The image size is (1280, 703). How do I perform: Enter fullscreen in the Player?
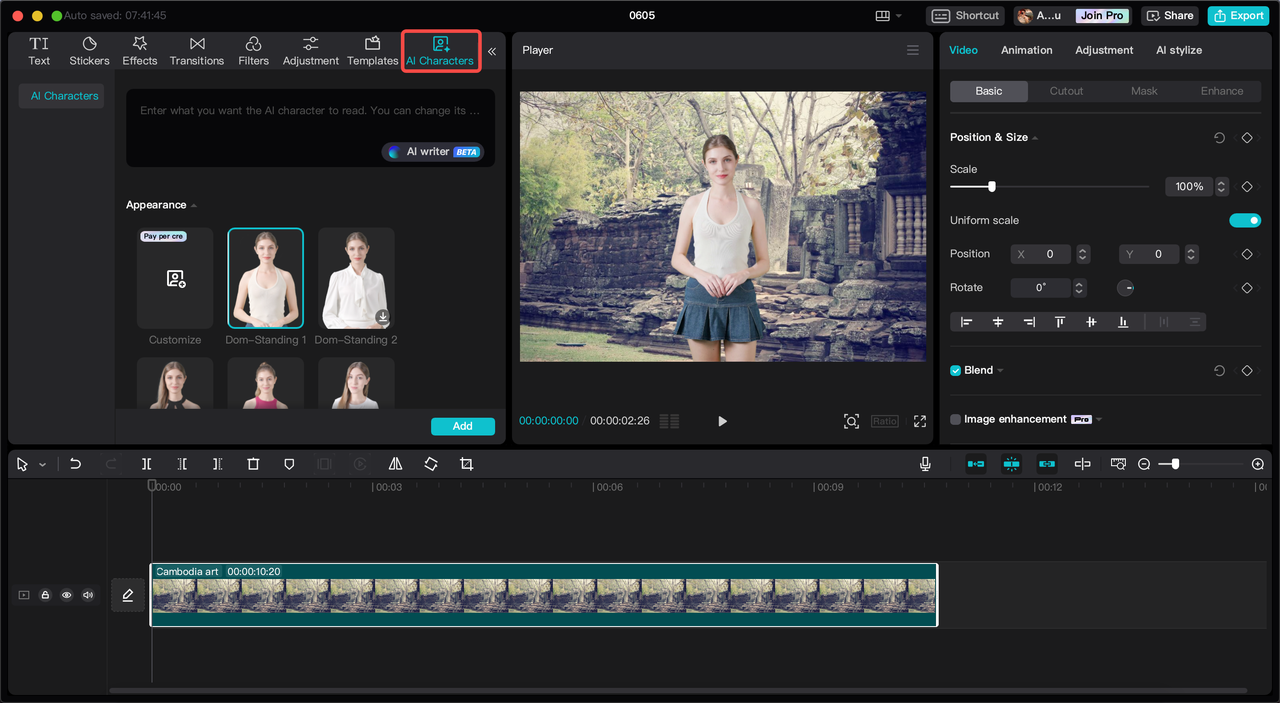tap(919, 421)
